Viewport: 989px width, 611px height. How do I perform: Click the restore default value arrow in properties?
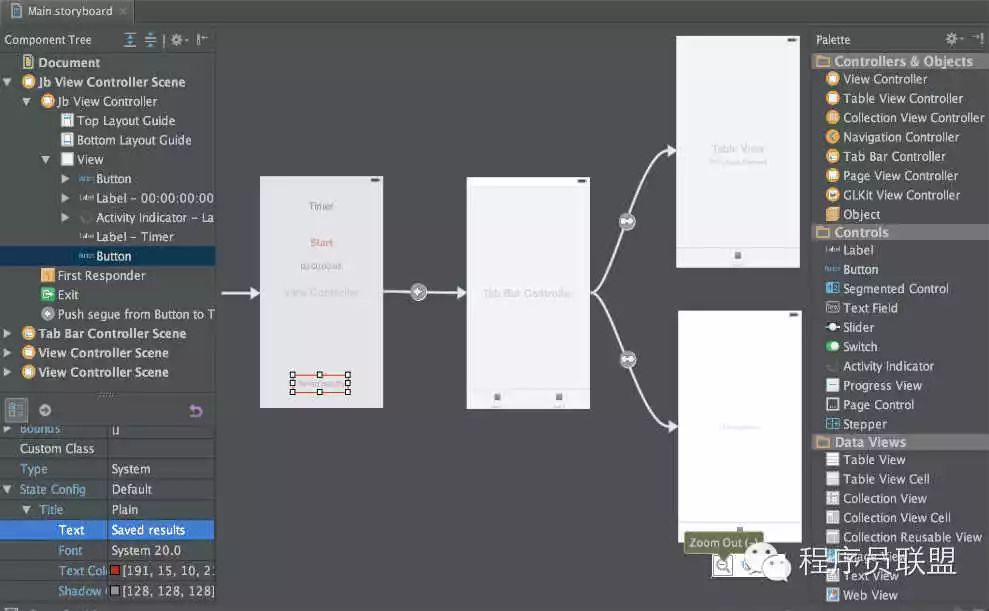pyautogui.click(x=196, y=410)
